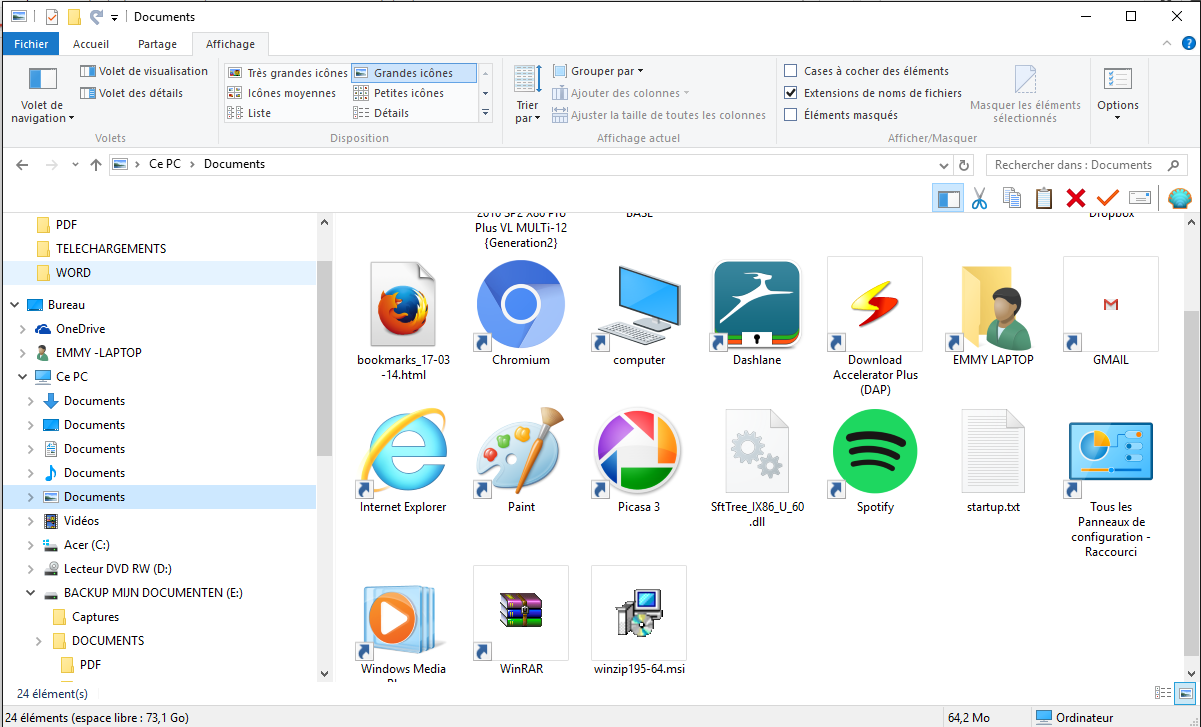Toggle Volet des détails pane

click(131, 93)
